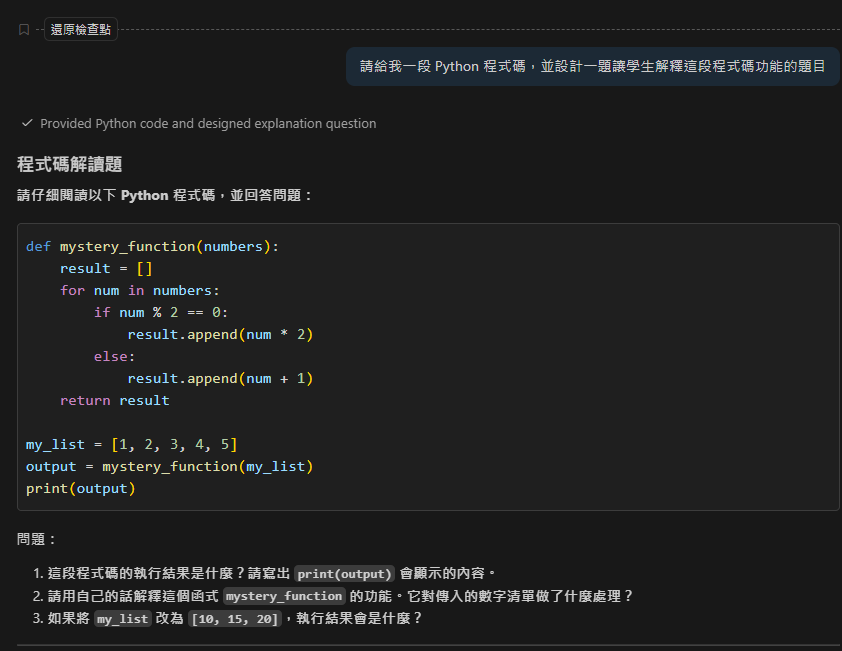Click the 'my_list = [1, 2, 3, 4, 5]' line
This screenshot has width=842, height=651.
tap(131, 444)
